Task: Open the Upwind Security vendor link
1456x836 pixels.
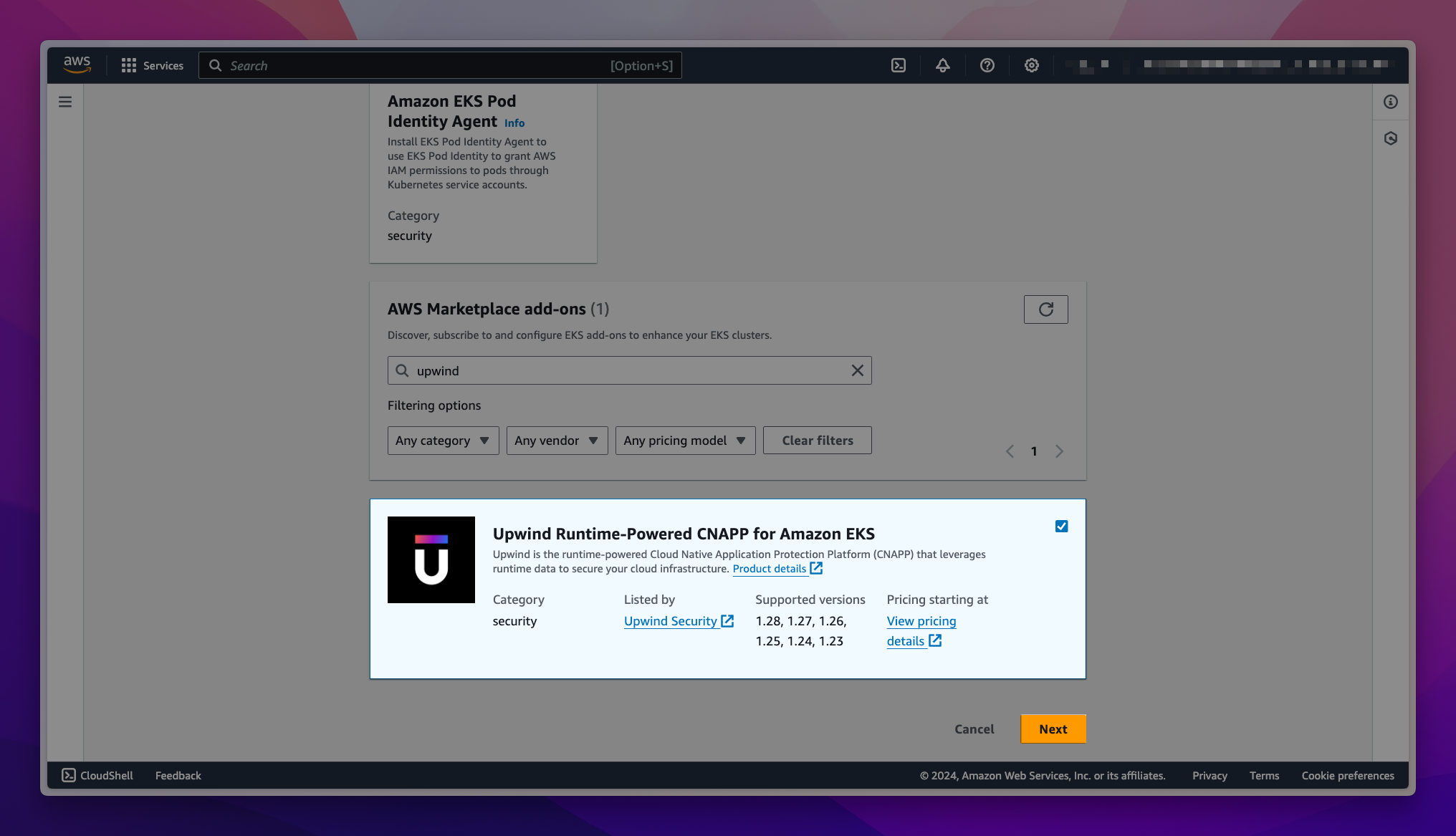Action: (679, 621)
